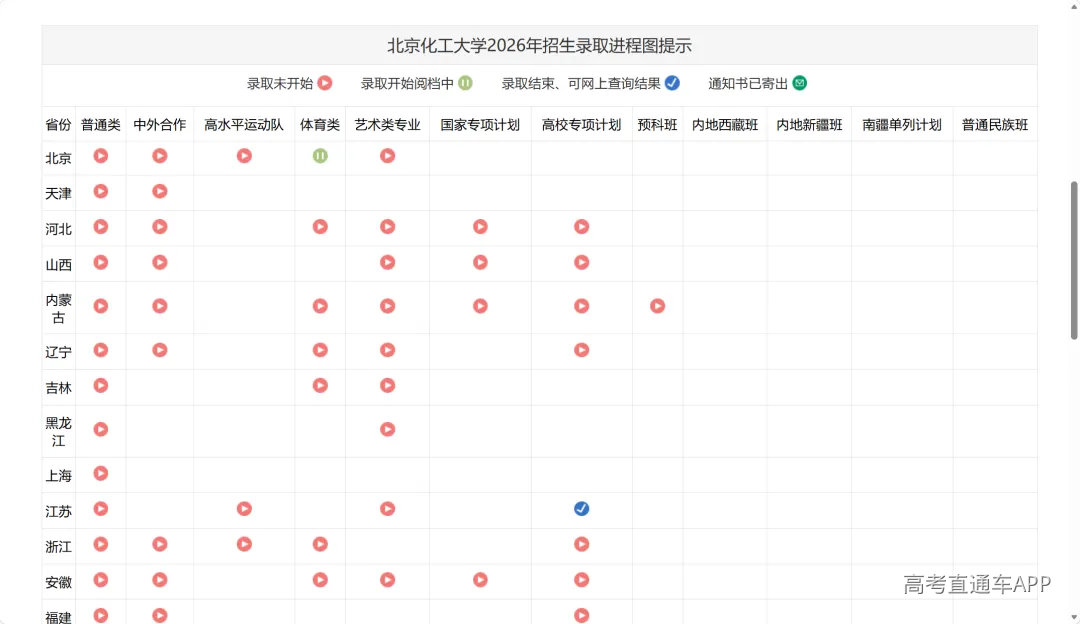
Task: Click Beijing 普通类 status icon
Action: [x=101, y=156]
